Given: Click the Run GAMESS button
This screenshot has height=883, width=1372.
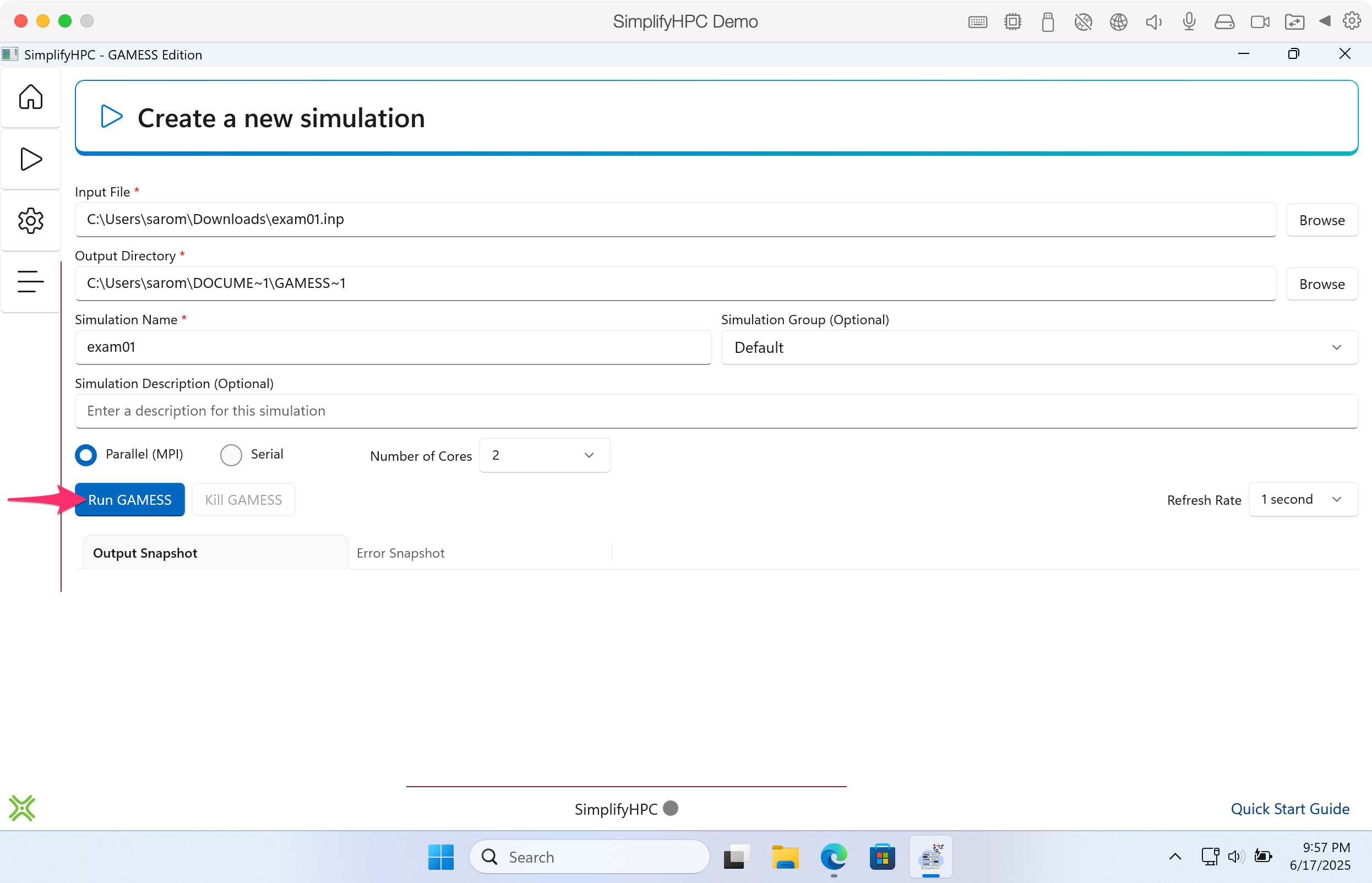Looking at the screenshot, I should click(x=130, y=500).
